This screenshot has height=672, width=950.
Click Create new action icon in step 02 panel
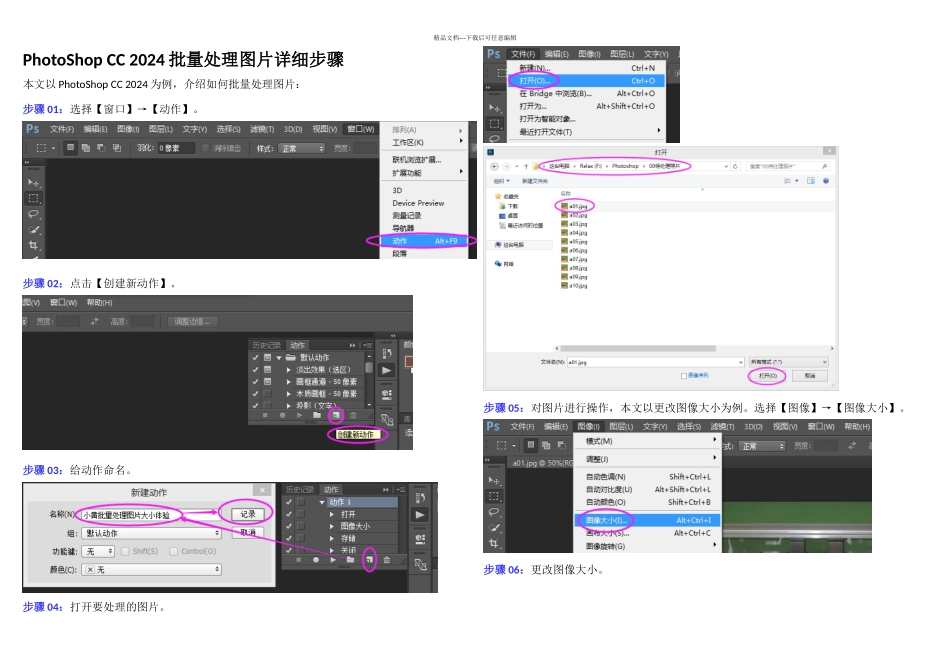[336, 416]
